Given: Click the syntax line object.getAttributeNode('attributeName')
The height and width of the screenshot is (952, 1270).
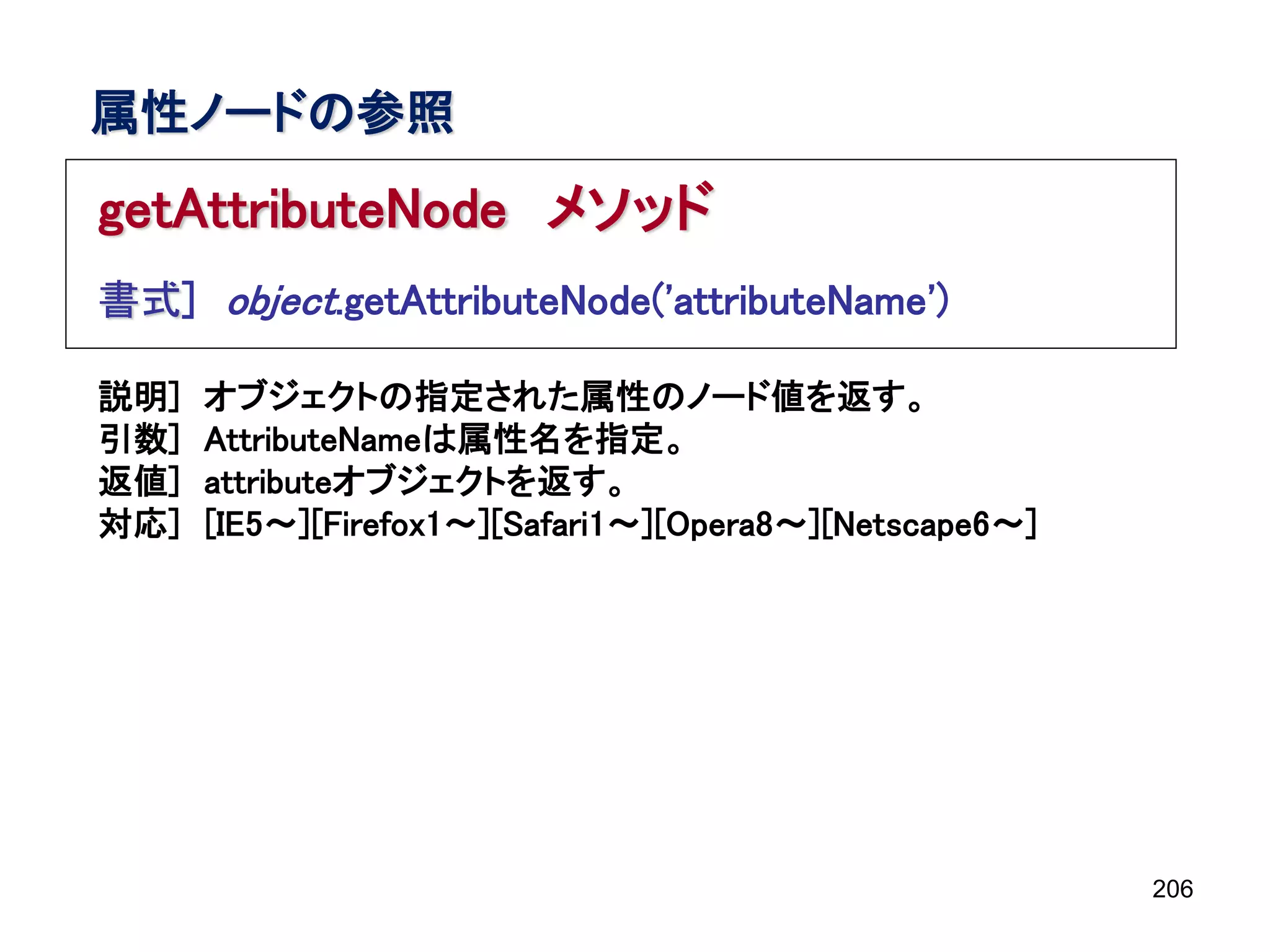Looking at the screenshot, I should point(588,302).
